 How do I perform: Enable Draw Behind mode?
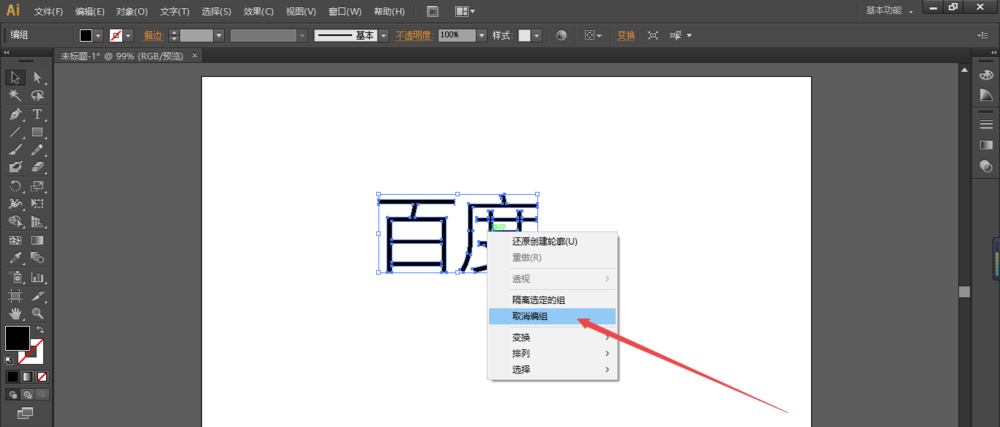coord(27,394)
